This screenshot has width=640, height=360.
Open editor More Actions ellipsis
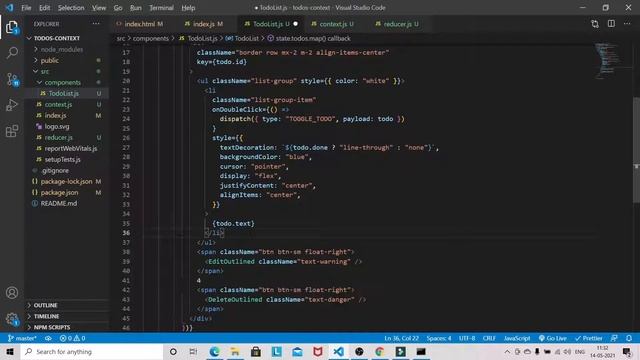(x=627, y=24)
